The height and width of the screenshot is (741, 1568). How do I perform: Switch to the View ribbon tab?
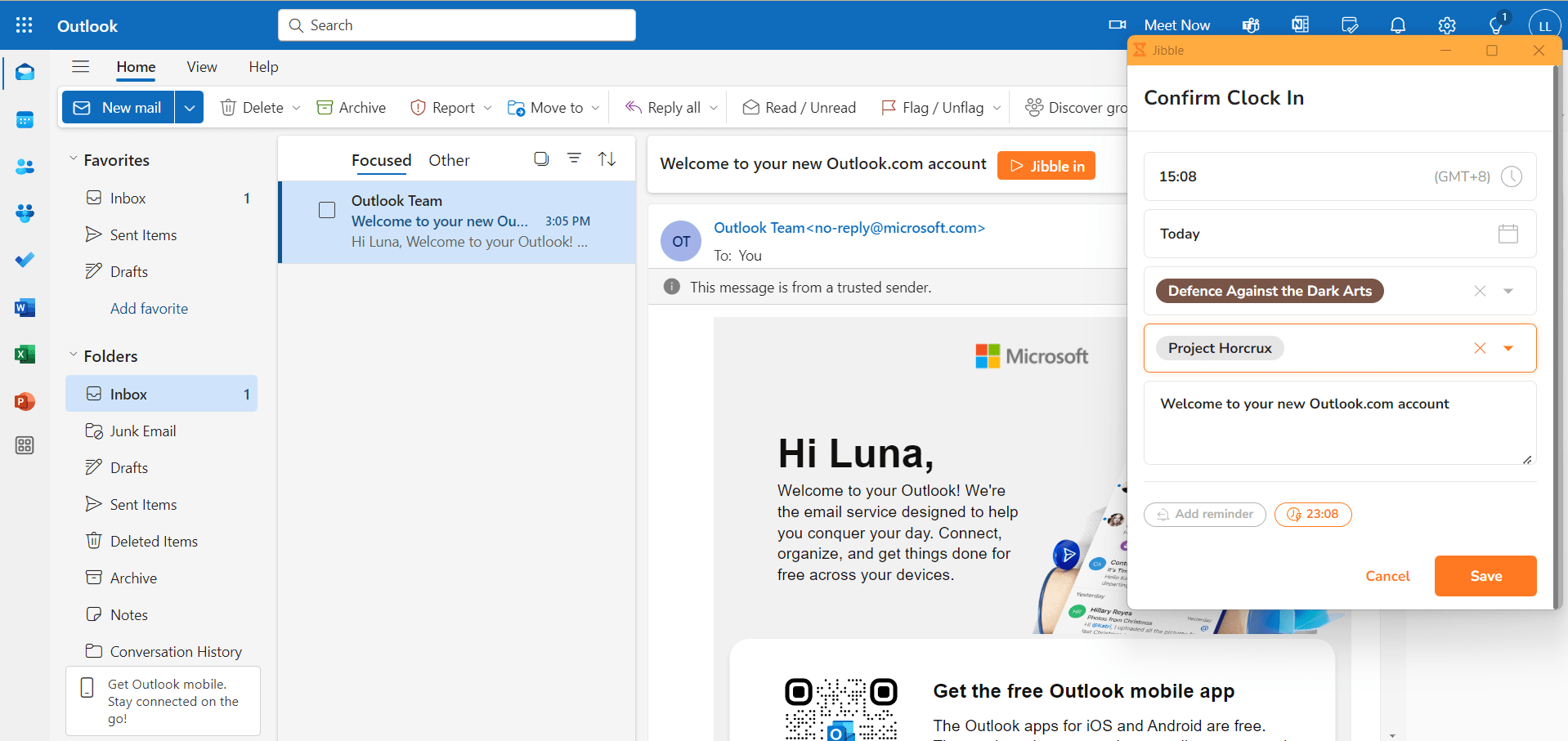pyautogui.click(x=202, y=67)
